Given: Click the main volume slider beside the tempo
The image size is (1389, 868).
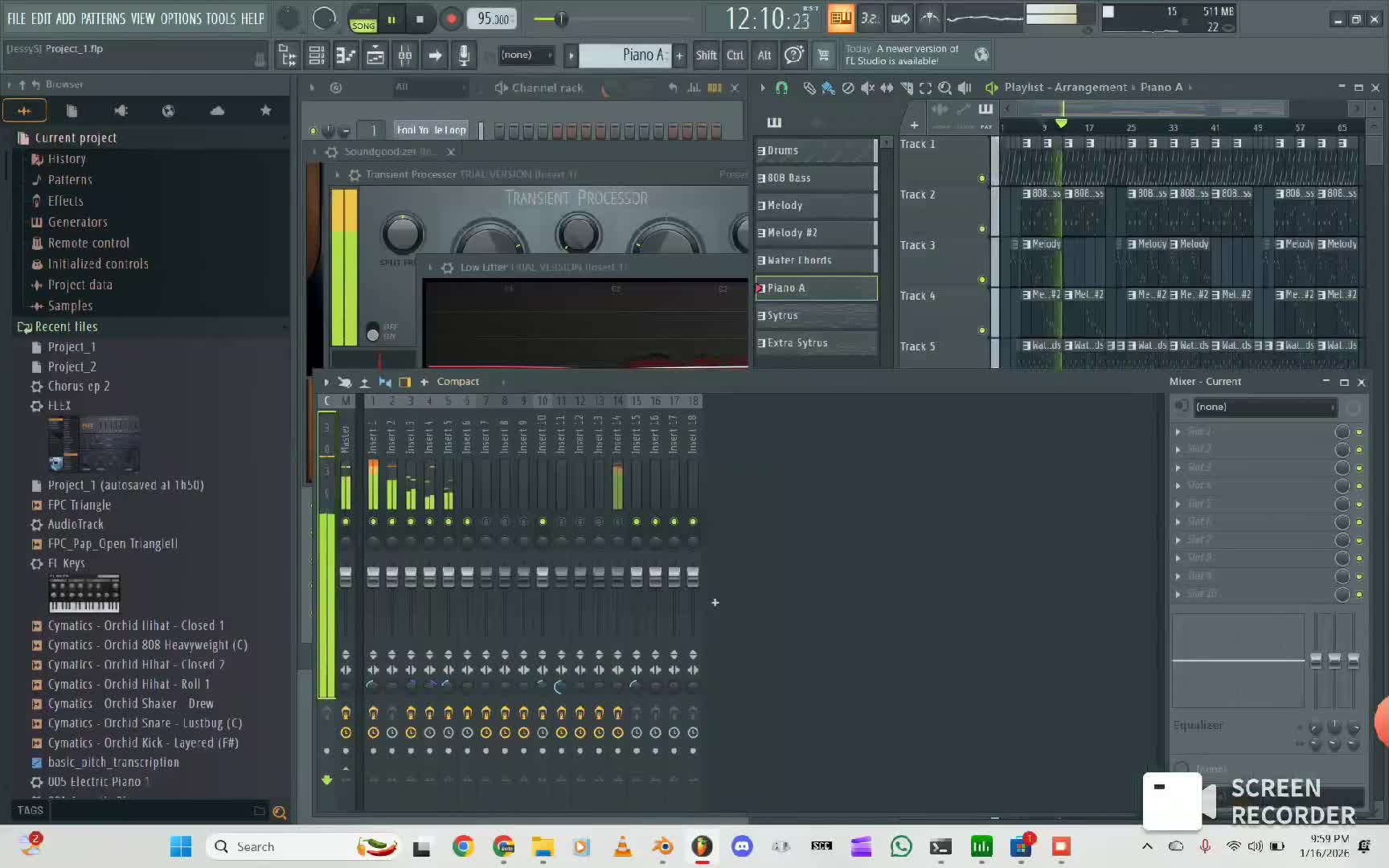Looking at the screenshot, I should 561,18.
